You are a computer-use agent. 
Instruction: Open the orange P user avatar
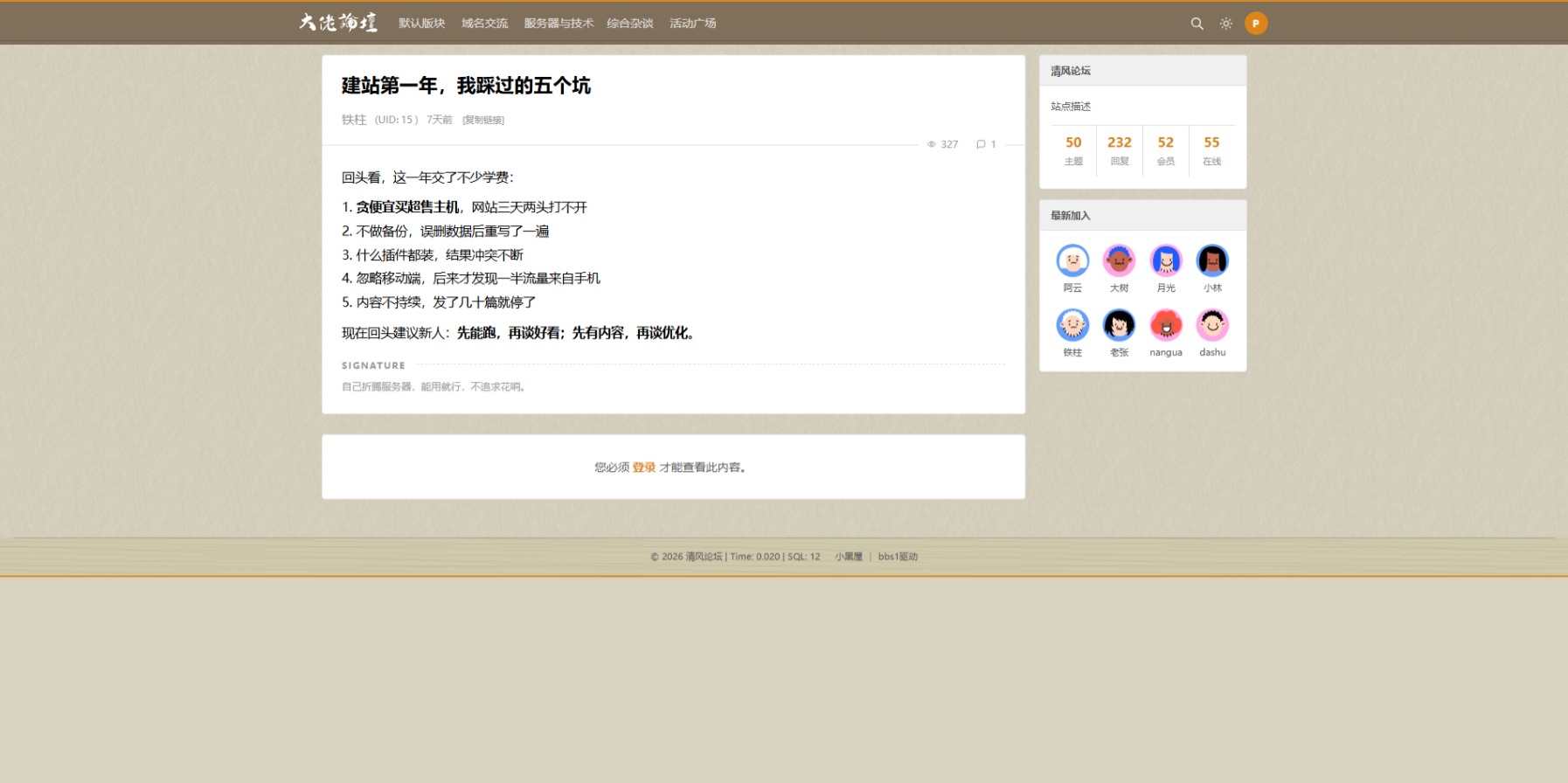(1256, 24)
